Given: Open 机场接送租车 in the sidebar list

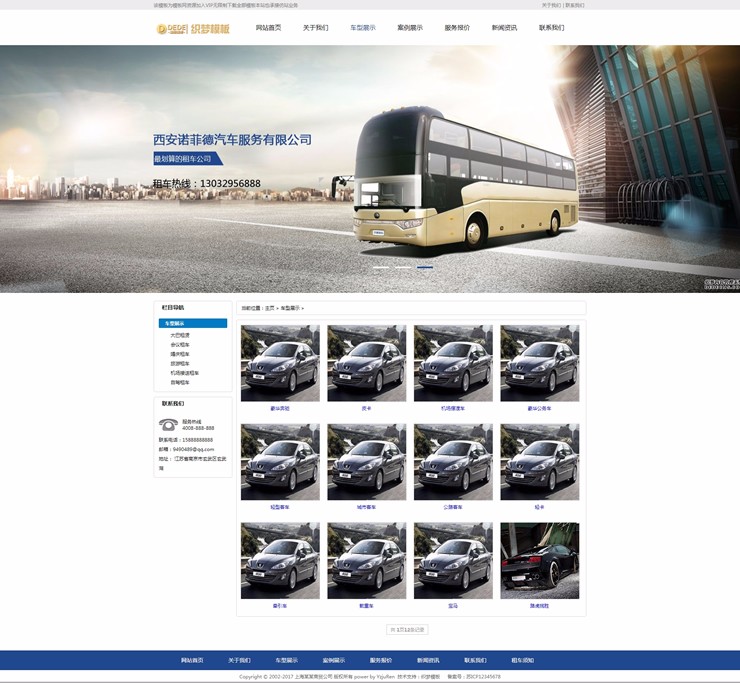Looking at the screenshot, I should coord(185,373).
